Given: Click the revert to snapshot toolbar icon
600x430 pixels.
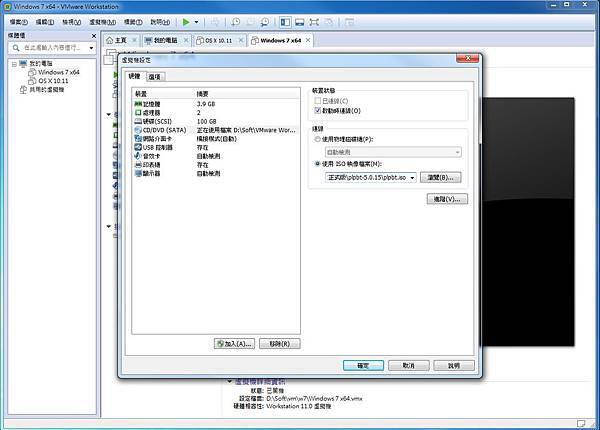Looking at the screenshot, I should pyautogui.click(x=250, y=22).
